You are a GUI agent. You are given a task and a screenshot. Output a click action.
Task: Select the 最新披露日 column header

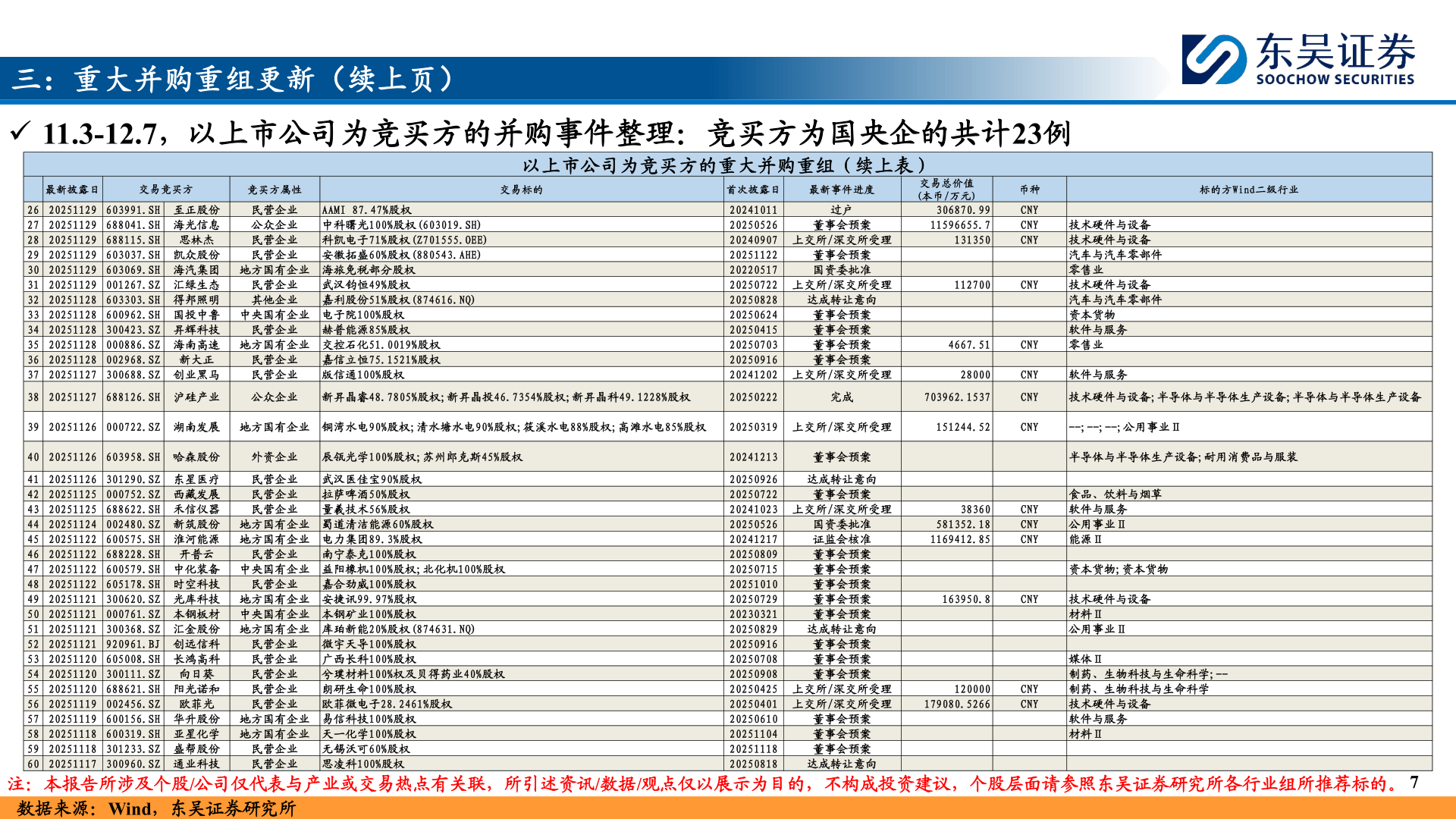(x=72, y=190)
